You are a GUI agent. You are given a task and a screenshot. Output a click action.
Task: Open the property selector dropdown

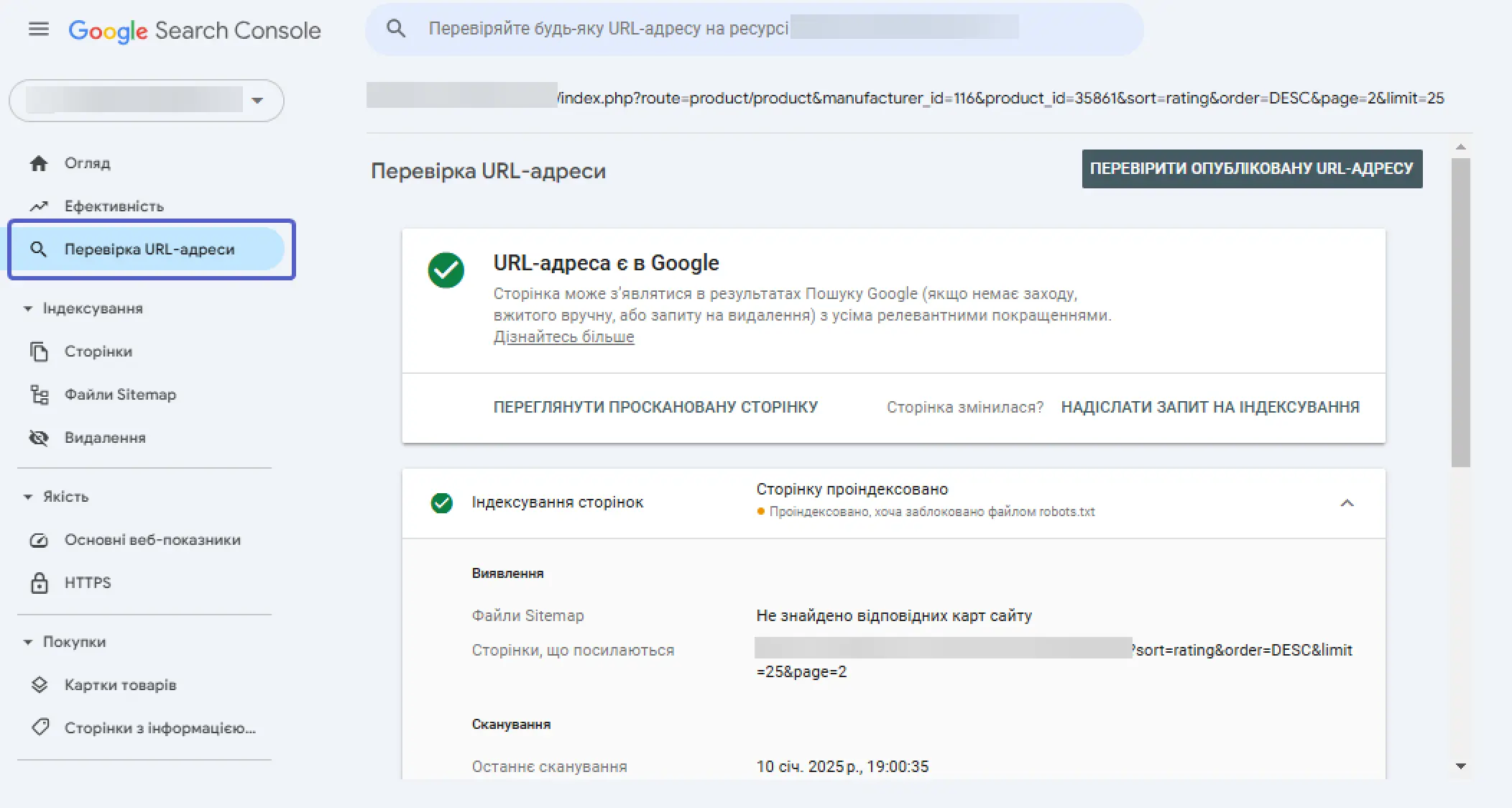pos(147,100)
